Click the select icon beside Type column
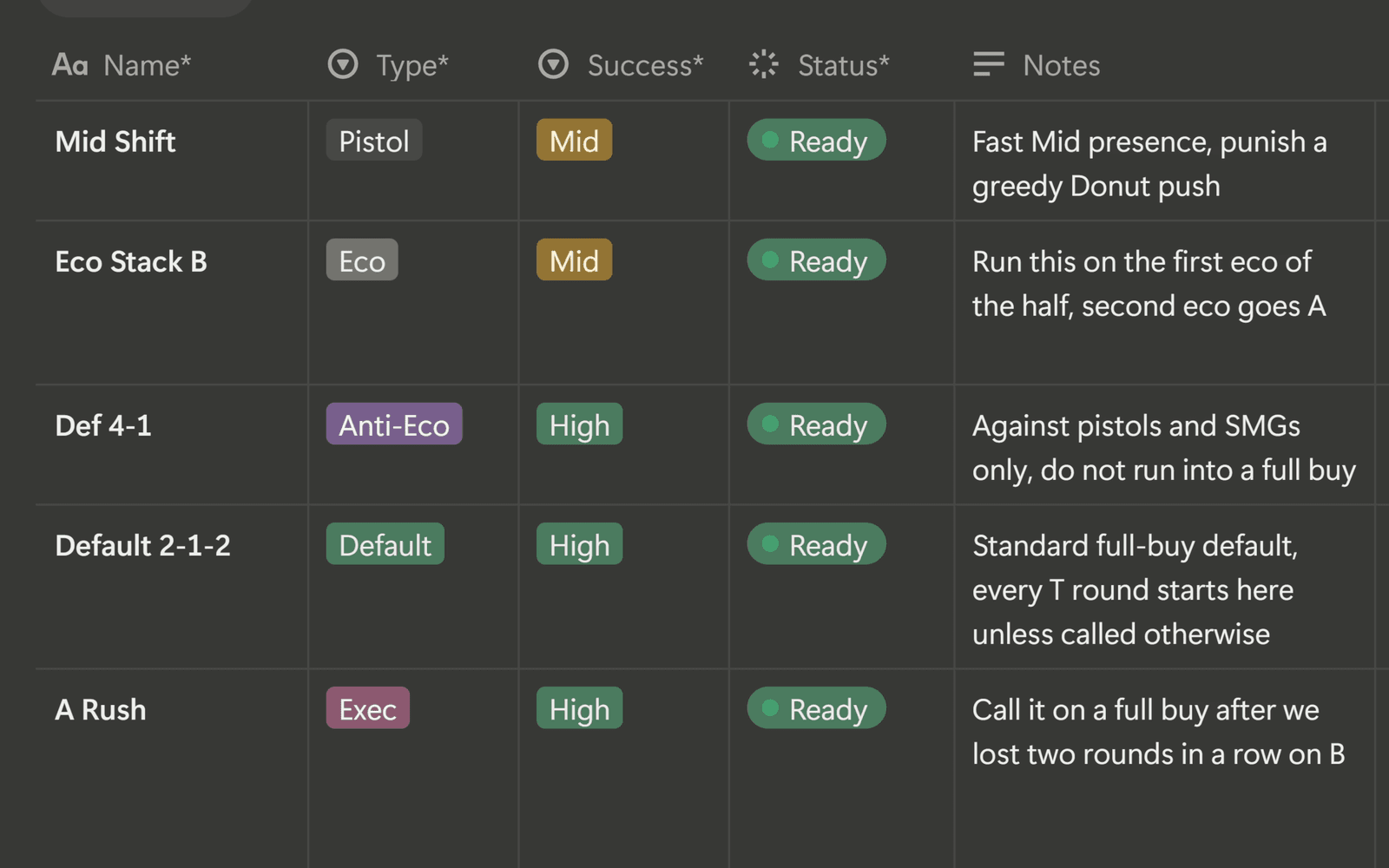Viewport: 1389px width, 868px height. [343, 64]
